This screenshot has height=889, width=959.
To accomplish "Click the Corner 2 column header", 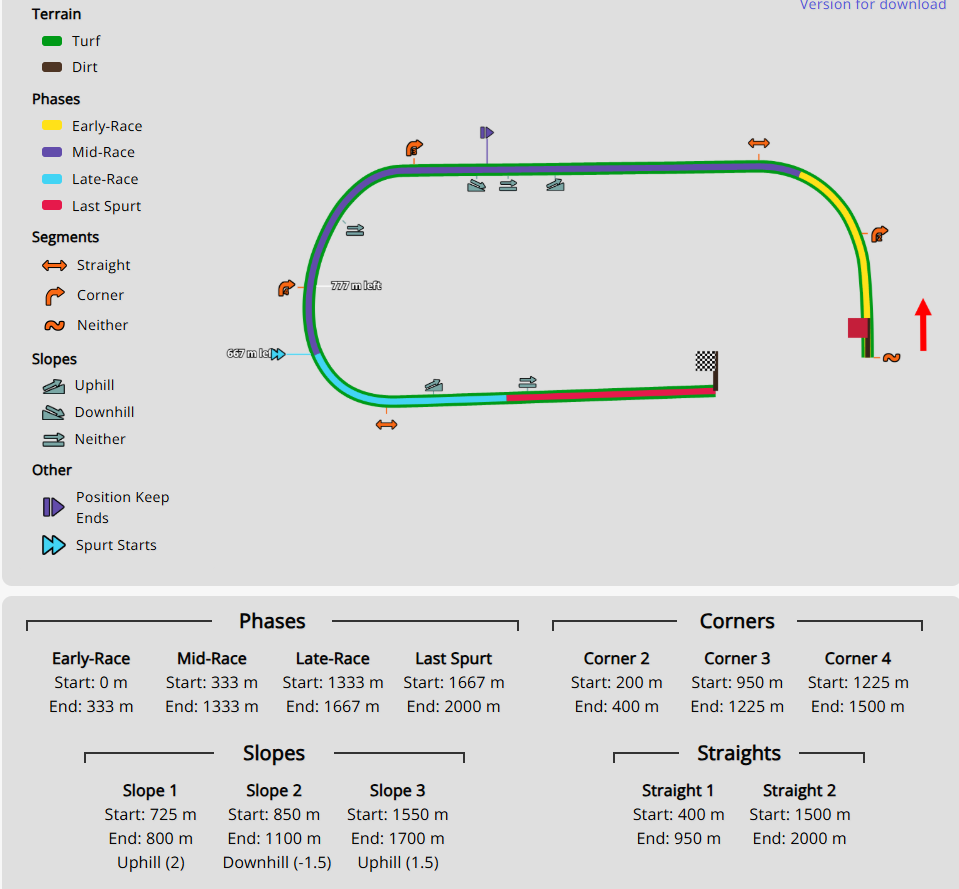I will [x=616, y=658].
